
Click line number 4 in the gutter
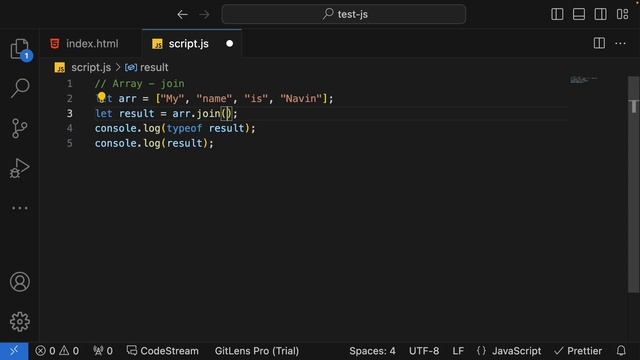pyautogui.click(x=69, y=128)
